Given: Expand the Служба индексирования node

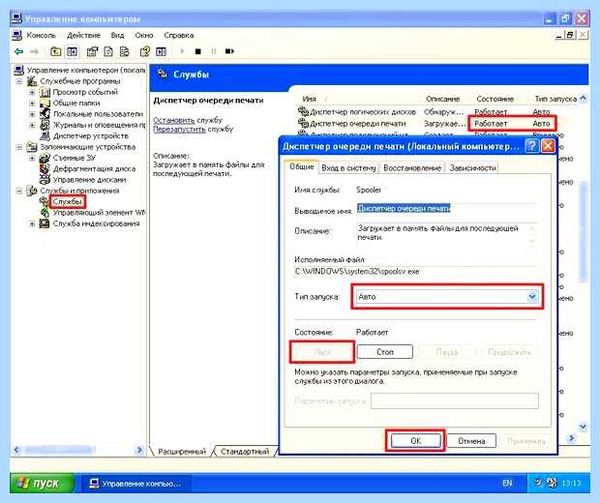Looking at the screenshot, I should (32, 223).
